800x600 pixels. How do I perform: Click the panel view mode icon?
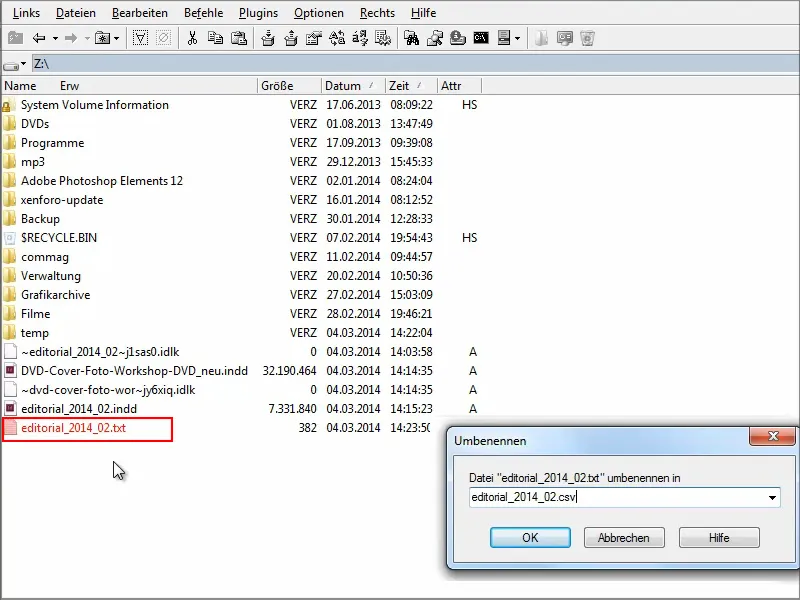click(x=504, y=38)
